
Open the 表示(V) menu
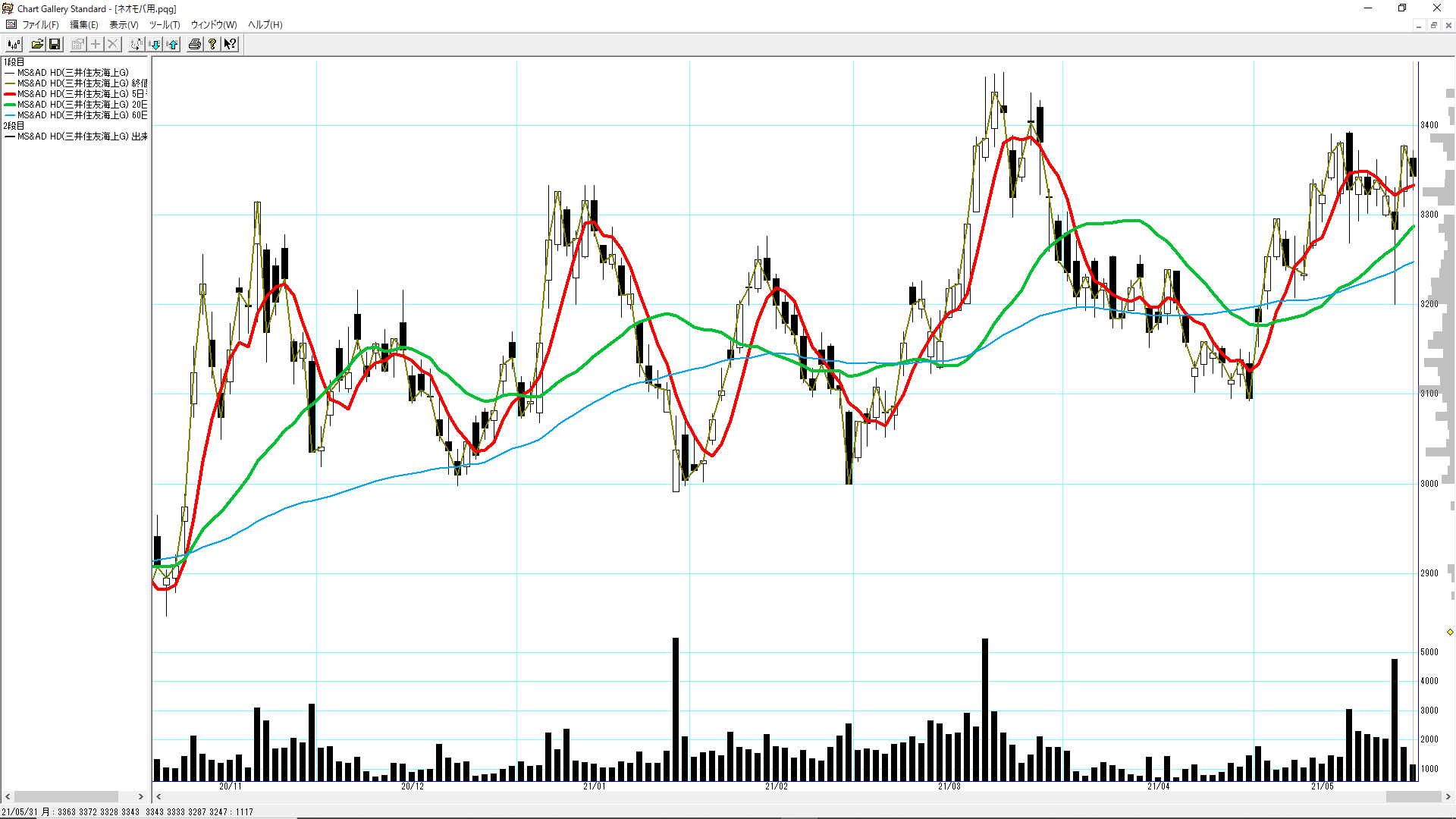pos(124,24)
